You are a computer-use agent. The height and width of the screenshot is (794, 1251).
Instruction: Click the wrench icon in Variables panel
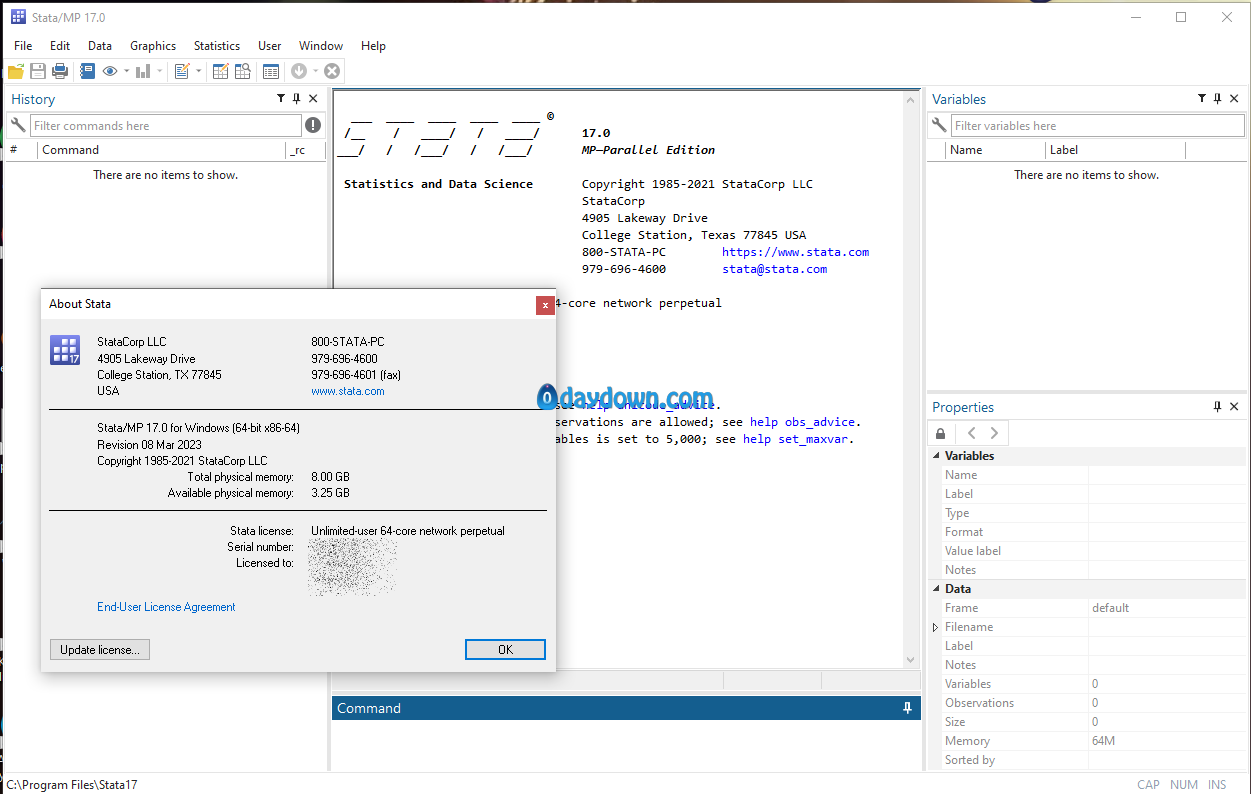tap(938, 125)
